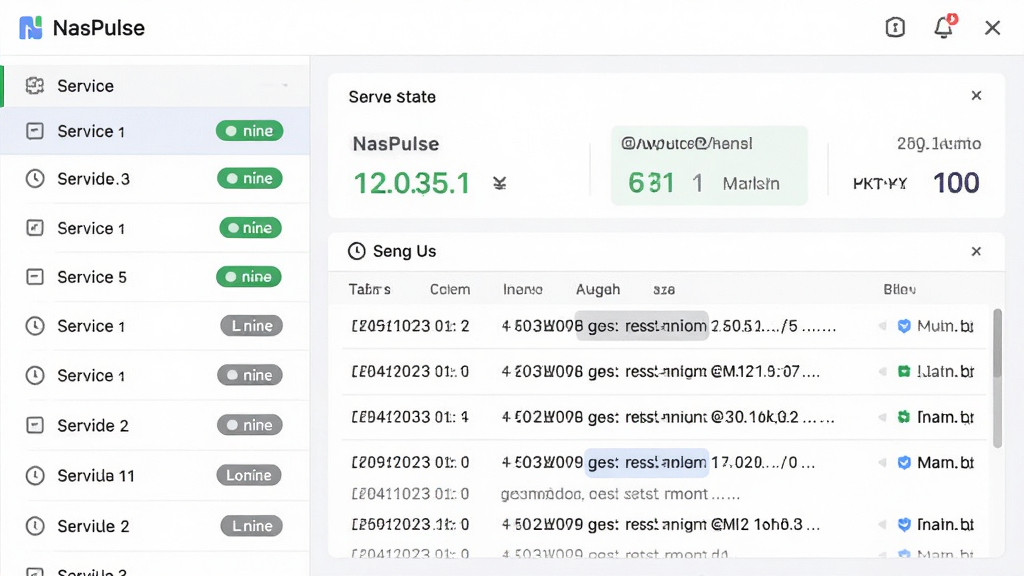
Task: Expand the small arrow left of Inam.bt
Action: tap(882, 417)
